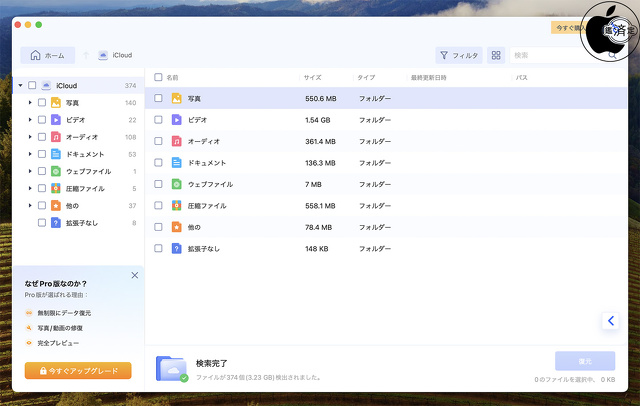
Task: Click ビデオ folder icon in file list
Action: (x=176, y=120)
